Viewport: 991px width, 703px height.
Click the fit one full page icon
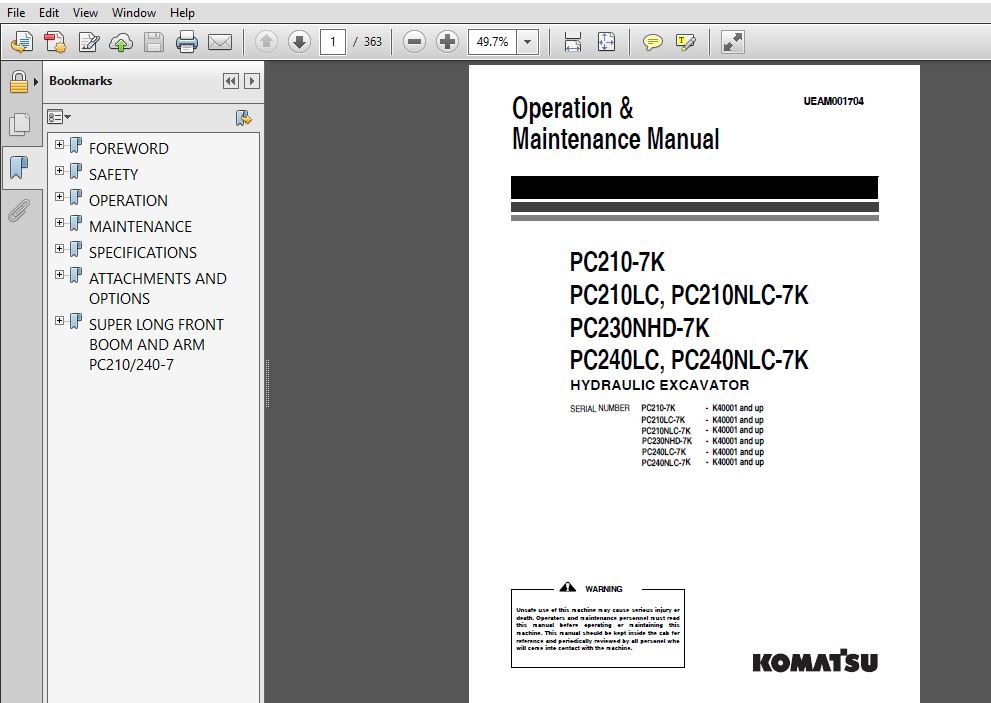pyautogui.click(x=605, y=42)
